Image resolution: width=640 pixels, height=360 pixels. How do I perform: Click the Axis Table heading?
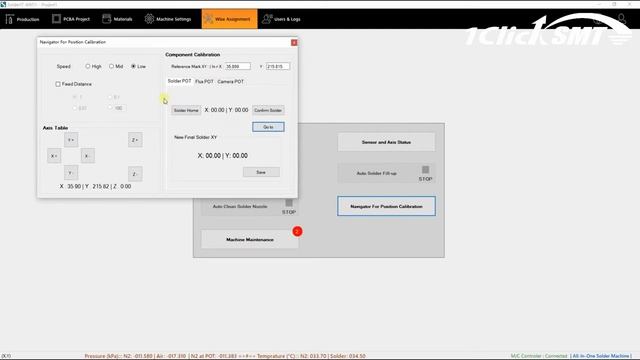(56, 128)
